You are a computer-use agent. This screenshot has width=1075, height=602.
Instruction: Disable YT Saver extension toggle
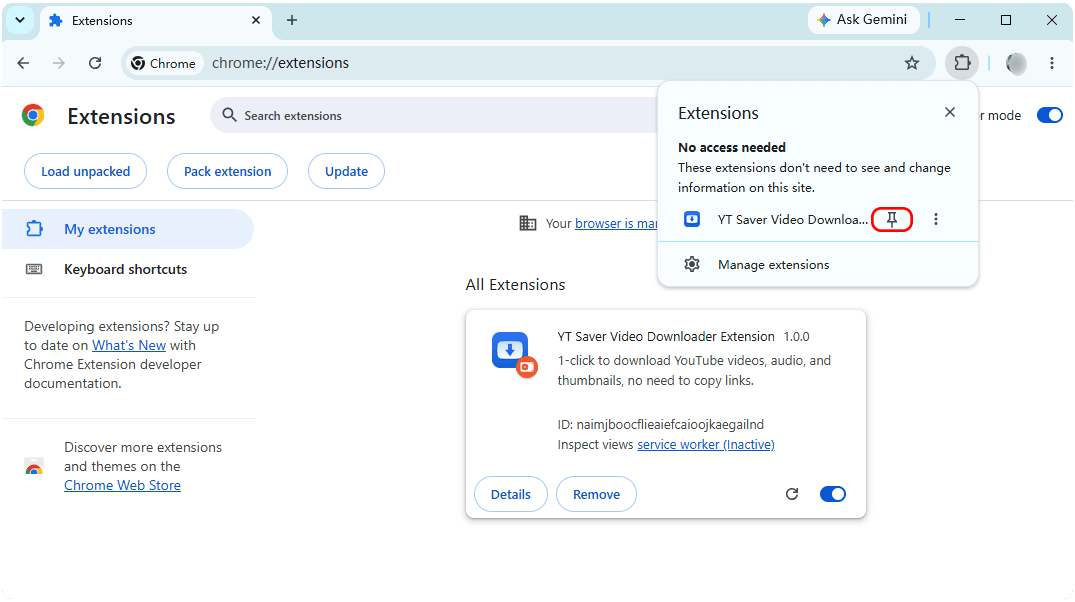click(x=832, y=494)
